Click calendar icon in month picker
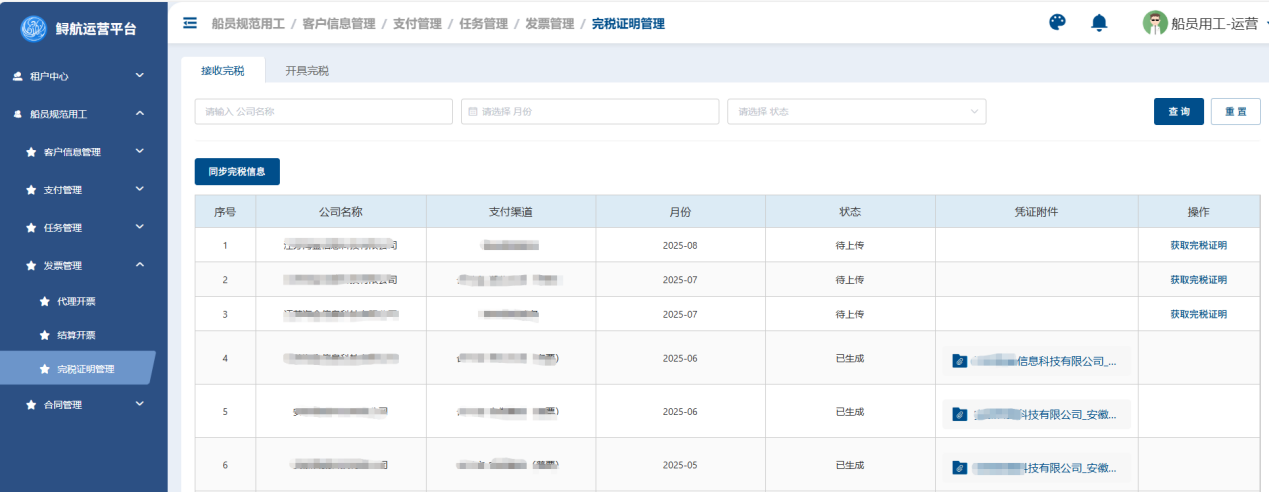 (473, 112)
